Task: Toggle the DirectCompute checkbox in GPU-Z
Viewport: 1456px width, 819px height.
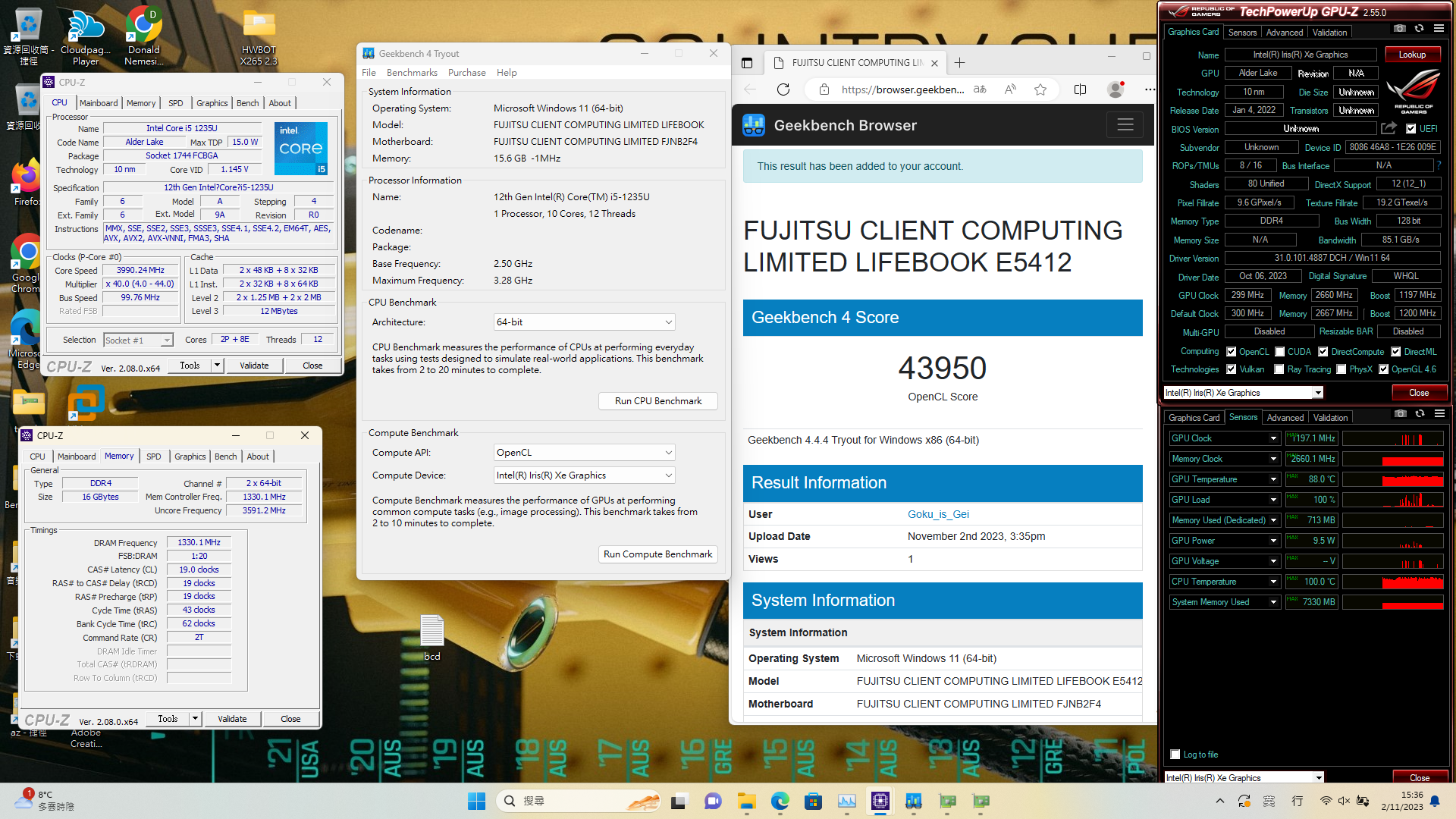Action: (x=1323, y=352)
